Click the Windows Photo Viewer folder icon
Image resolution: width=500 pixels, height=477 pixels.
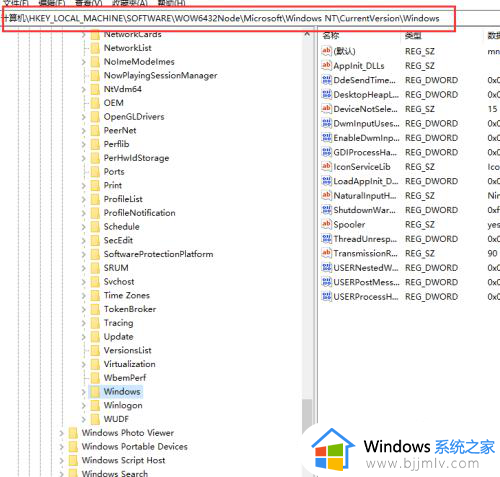(x=73, y=433)
